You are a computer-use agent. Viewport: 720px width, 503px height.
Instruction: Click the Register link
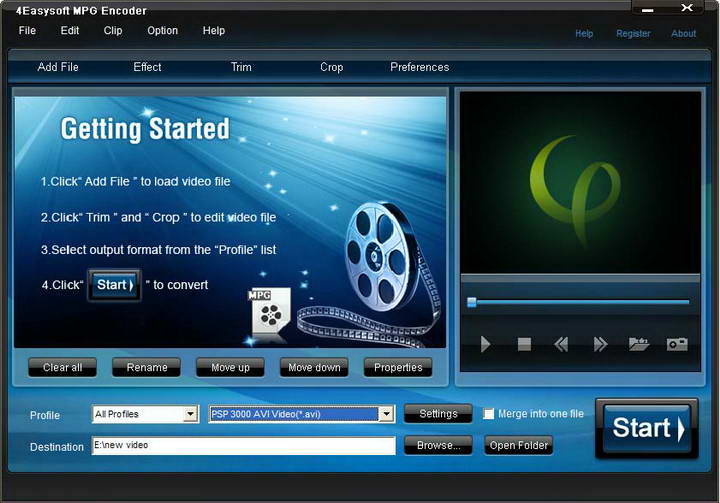click(x=633, y=34)
